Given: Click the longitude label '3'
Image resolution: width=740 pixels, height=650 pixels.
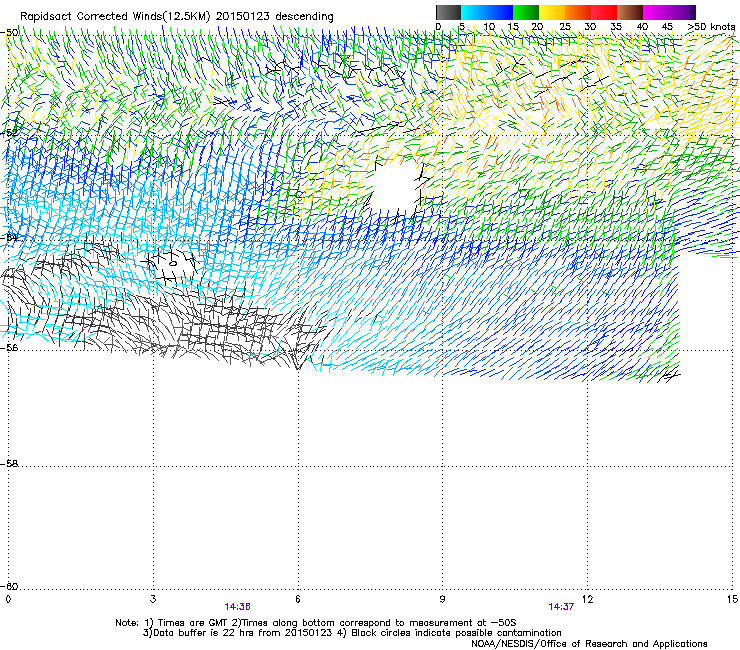Looking at the screenshot, I should pos(153,599).
